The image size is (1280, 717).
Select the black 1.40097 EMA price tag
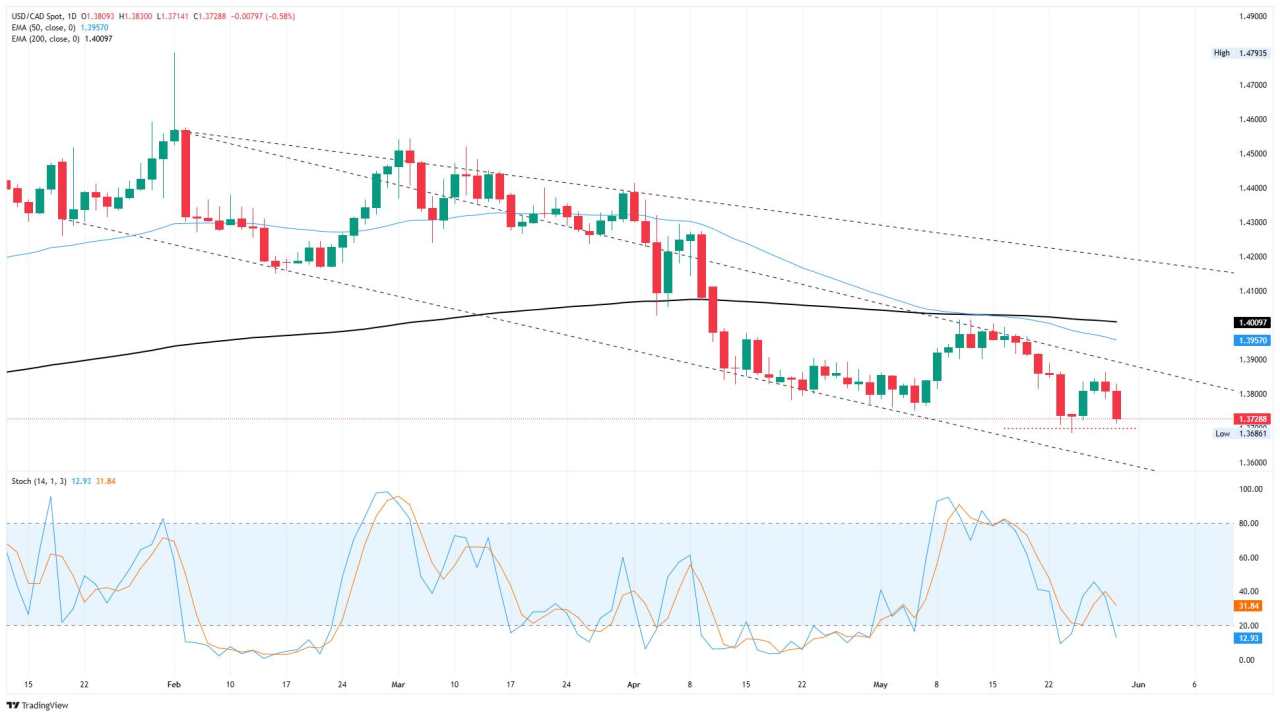click(x=1252, y=323)
